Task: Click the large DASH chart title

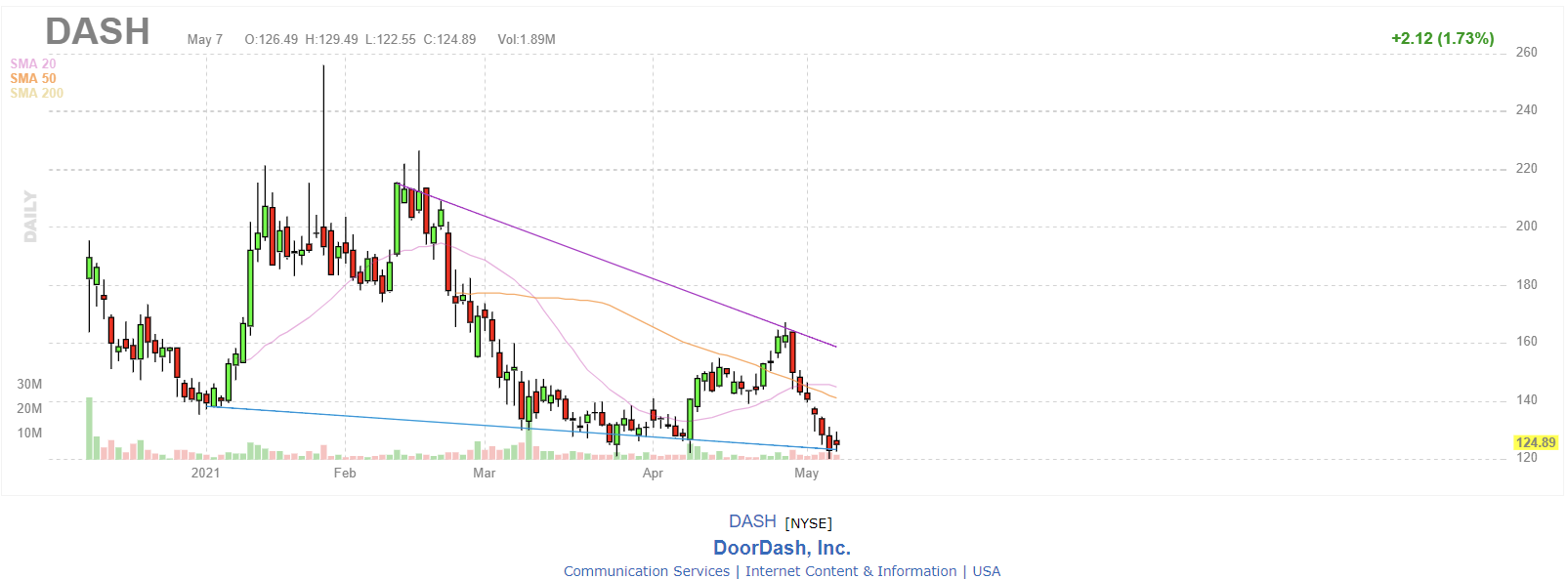Action: 98,32
